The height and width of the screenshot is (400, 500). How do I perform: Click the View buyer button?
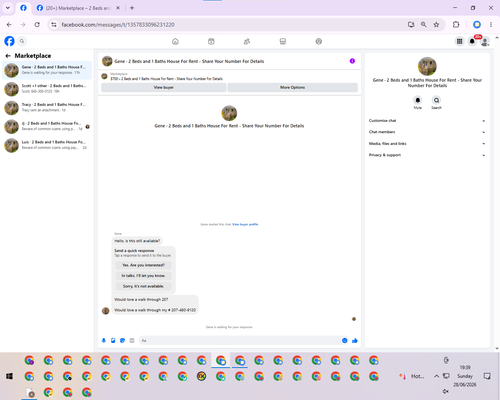coord(164,87)
